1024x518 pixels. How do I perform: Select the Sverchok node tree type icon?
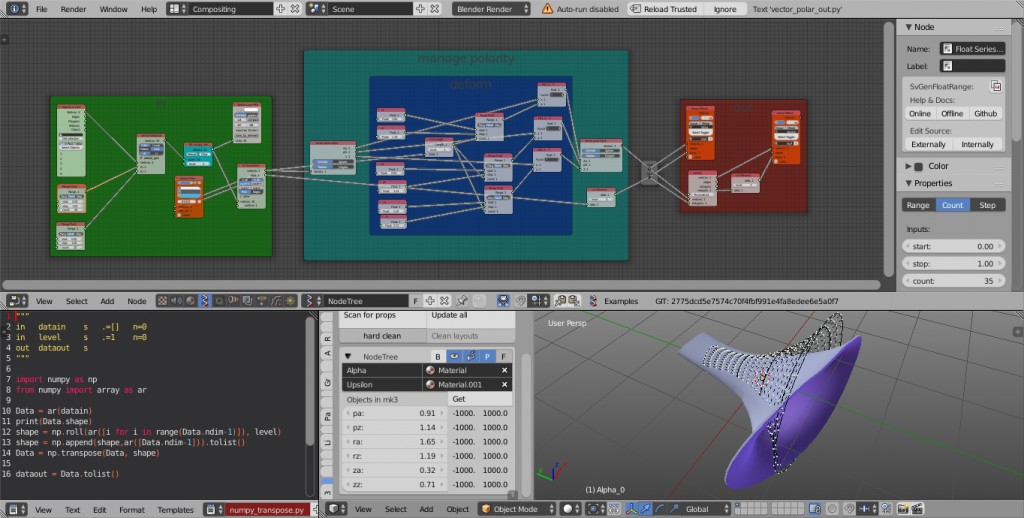(x=204, y=300)
